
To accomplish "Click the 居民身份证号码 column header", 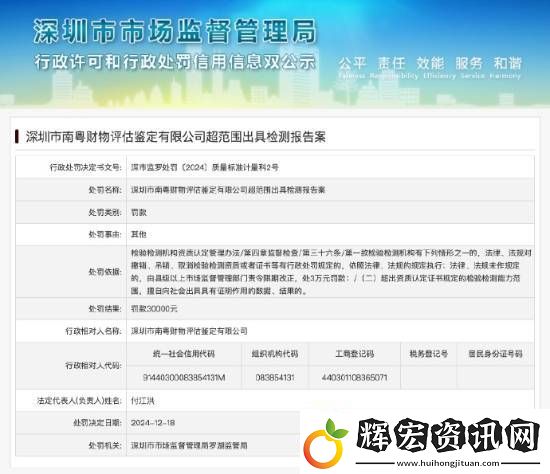I will pyautogui.click(x=495, y=354).
